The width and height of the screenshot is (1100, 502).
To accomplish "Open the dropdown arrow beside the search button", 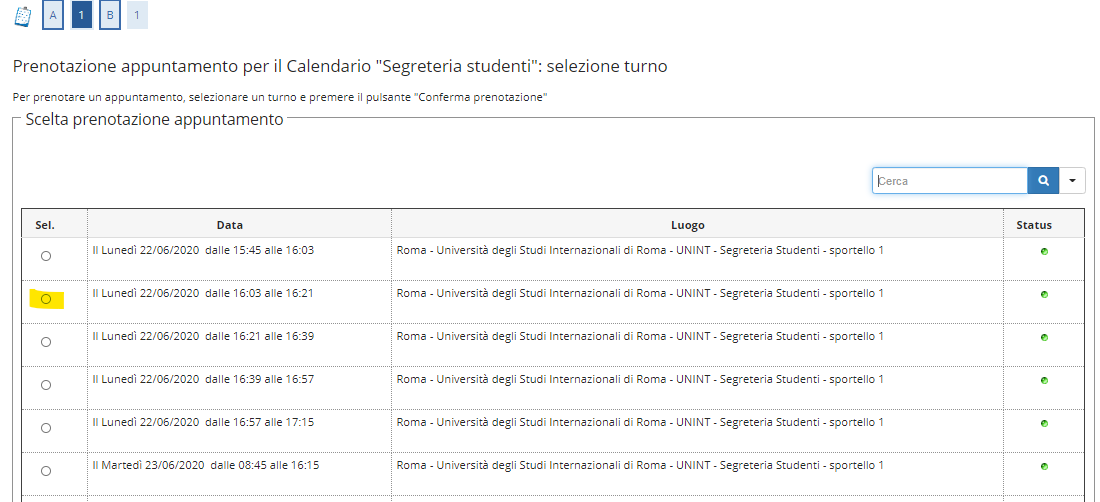I will coord(1071,181).
